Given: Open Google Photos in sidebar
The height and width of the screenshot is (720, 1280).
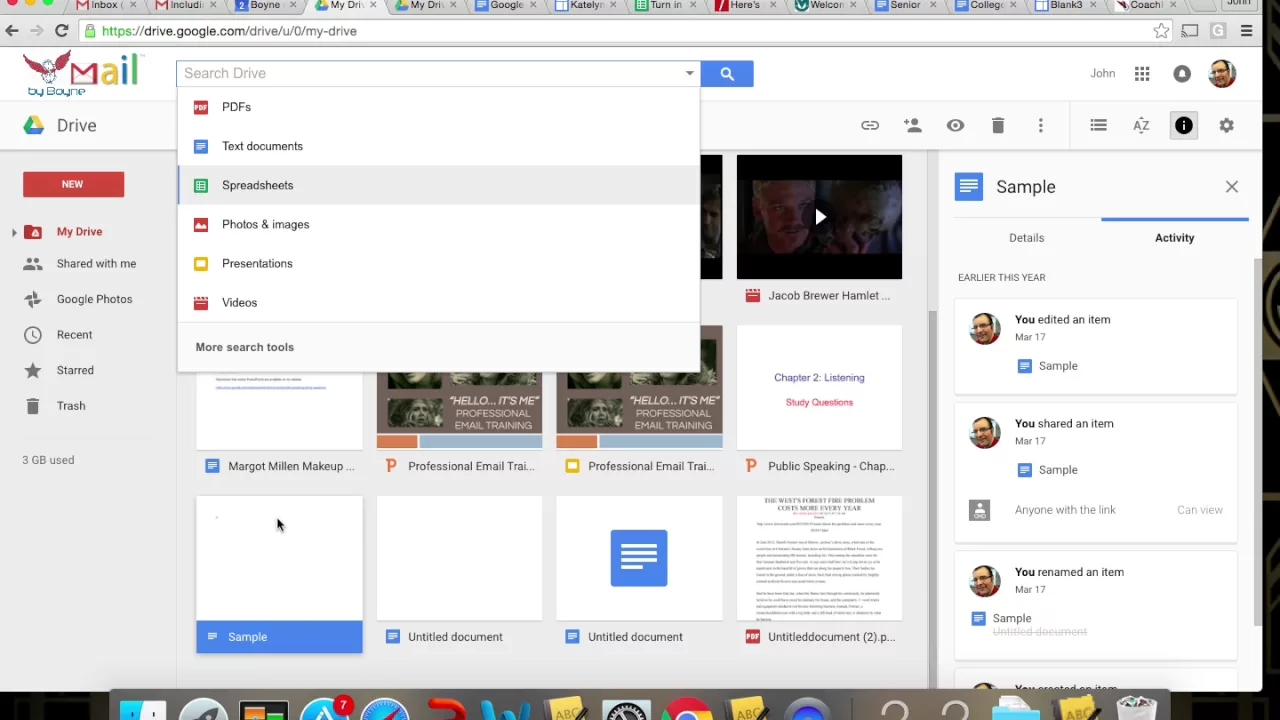Looking at the screenshot, I should [x=94, y=299].
